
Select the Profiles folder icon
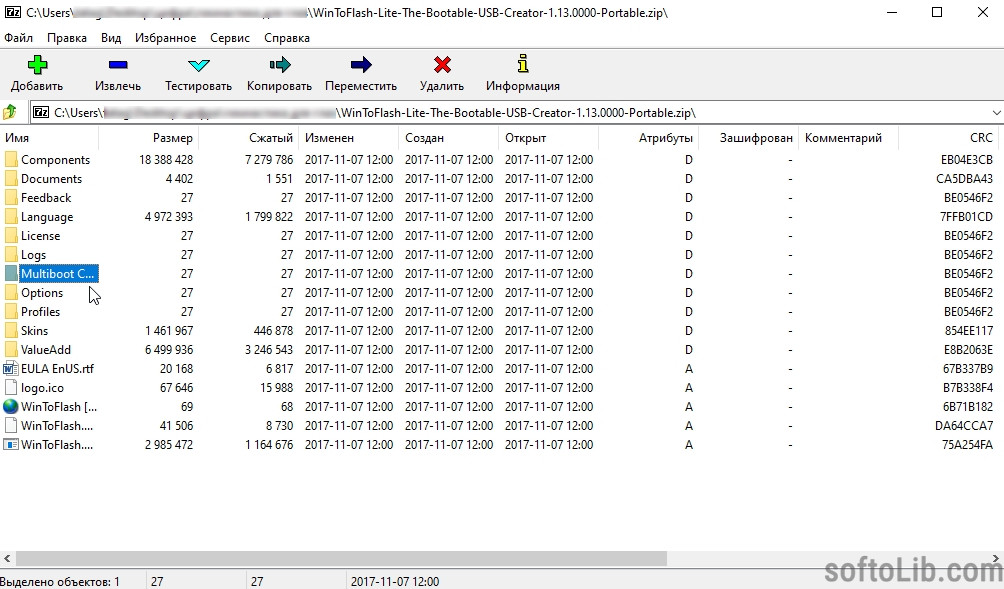coord(11,312)
